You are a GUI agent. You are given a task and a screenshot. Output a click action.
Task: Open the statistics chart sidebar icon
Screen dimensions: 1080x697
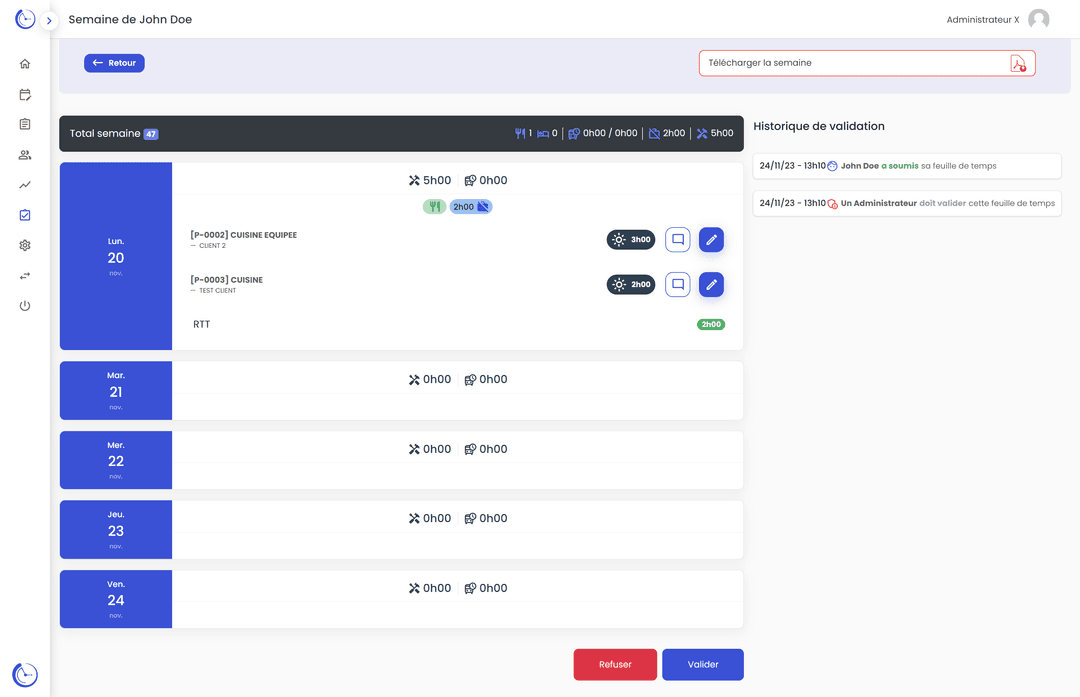point(25,185)
